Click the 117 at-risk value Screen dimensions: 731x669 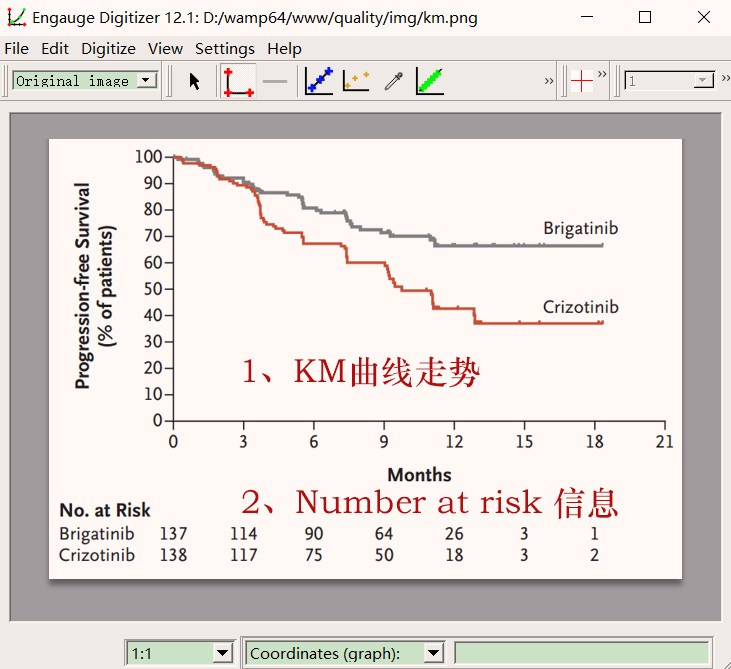243,555
